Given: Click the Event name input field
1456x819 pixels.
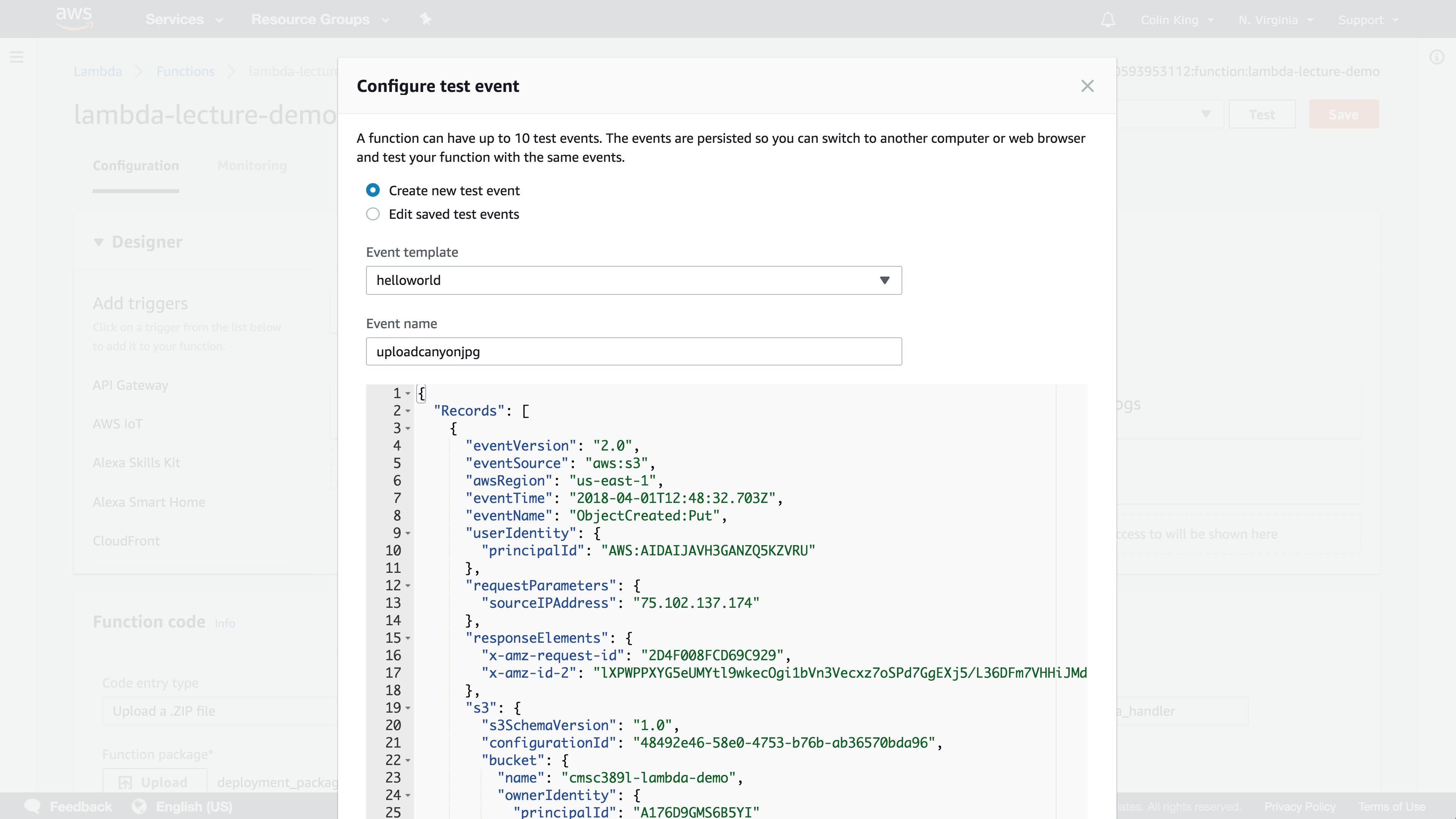Looking at the screenshot, I should coord(633,351).
